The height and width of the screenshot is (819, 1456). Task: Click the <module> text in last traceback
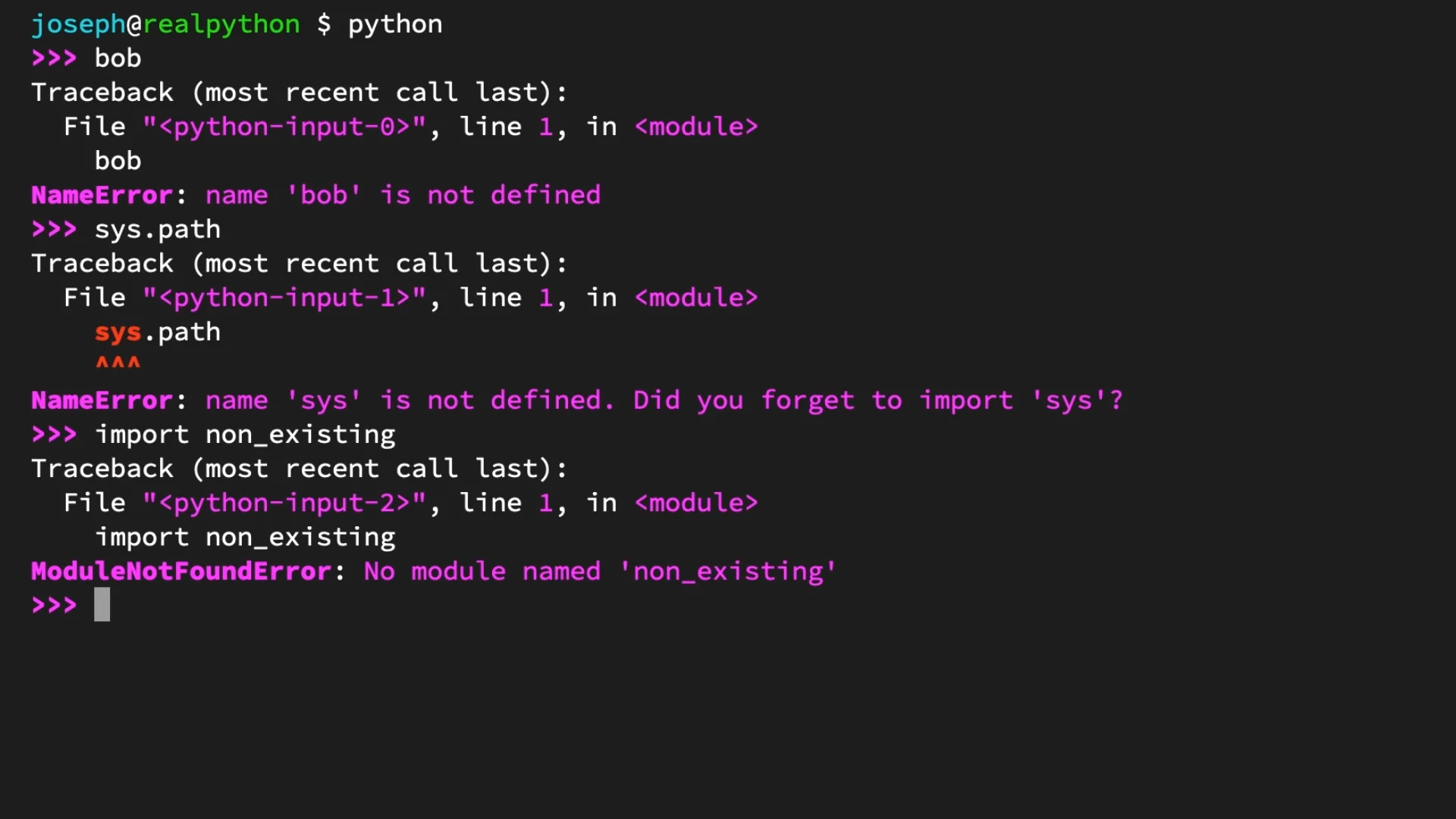[x=696, y=503]
